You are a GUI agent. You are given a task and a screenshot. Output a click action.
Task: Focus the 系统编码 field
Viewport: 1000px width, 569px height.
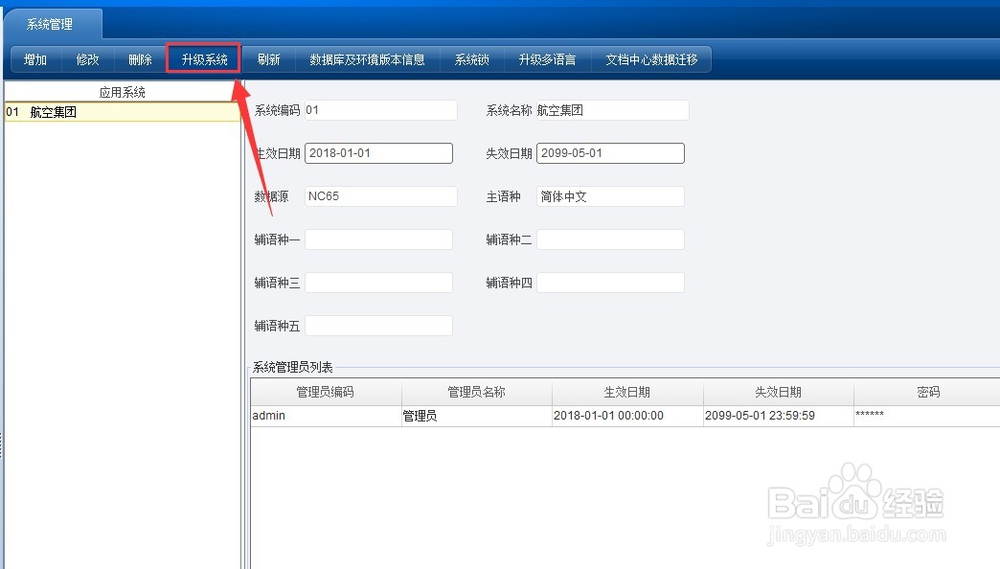(381, 110)
